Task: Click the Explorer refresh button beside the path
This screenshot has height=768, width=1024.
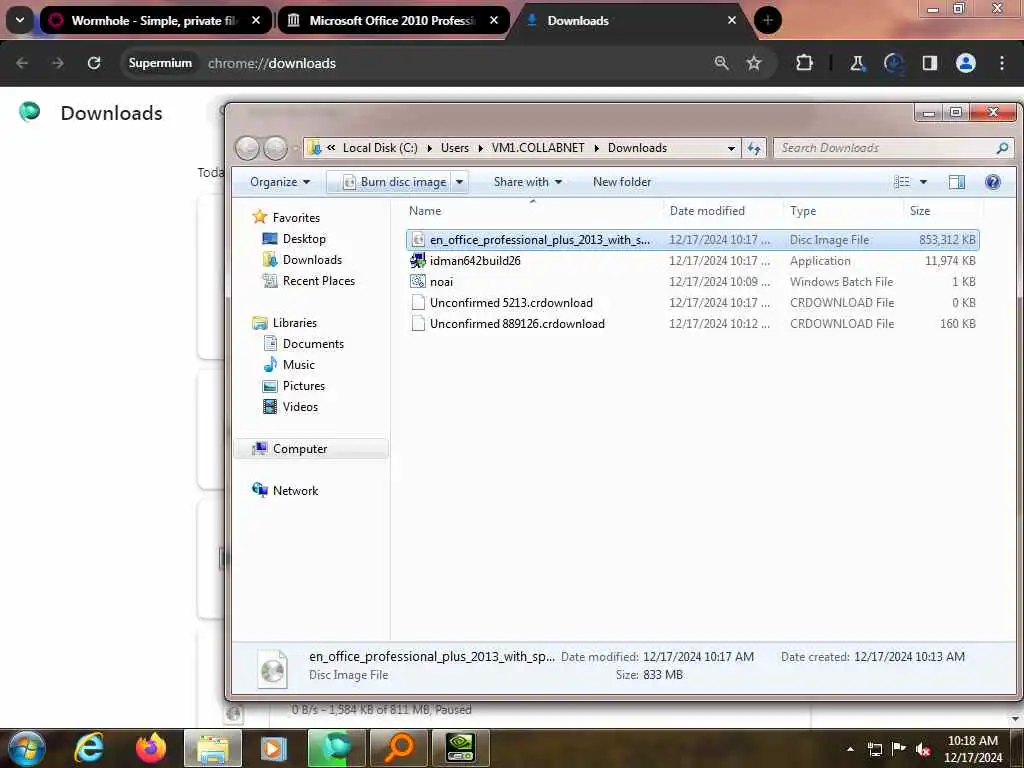Action: click(754, 148)
